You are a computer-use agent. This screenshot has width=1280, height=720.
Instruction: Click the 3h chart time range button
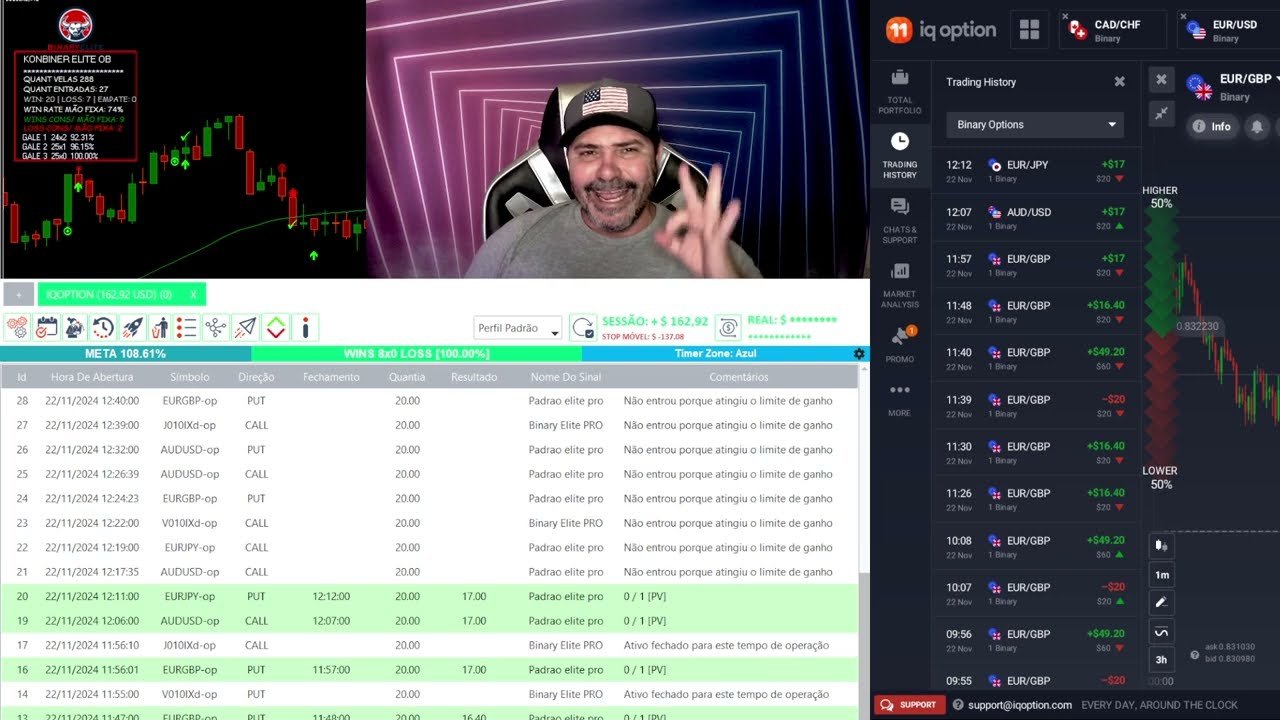pos(1162,660)
